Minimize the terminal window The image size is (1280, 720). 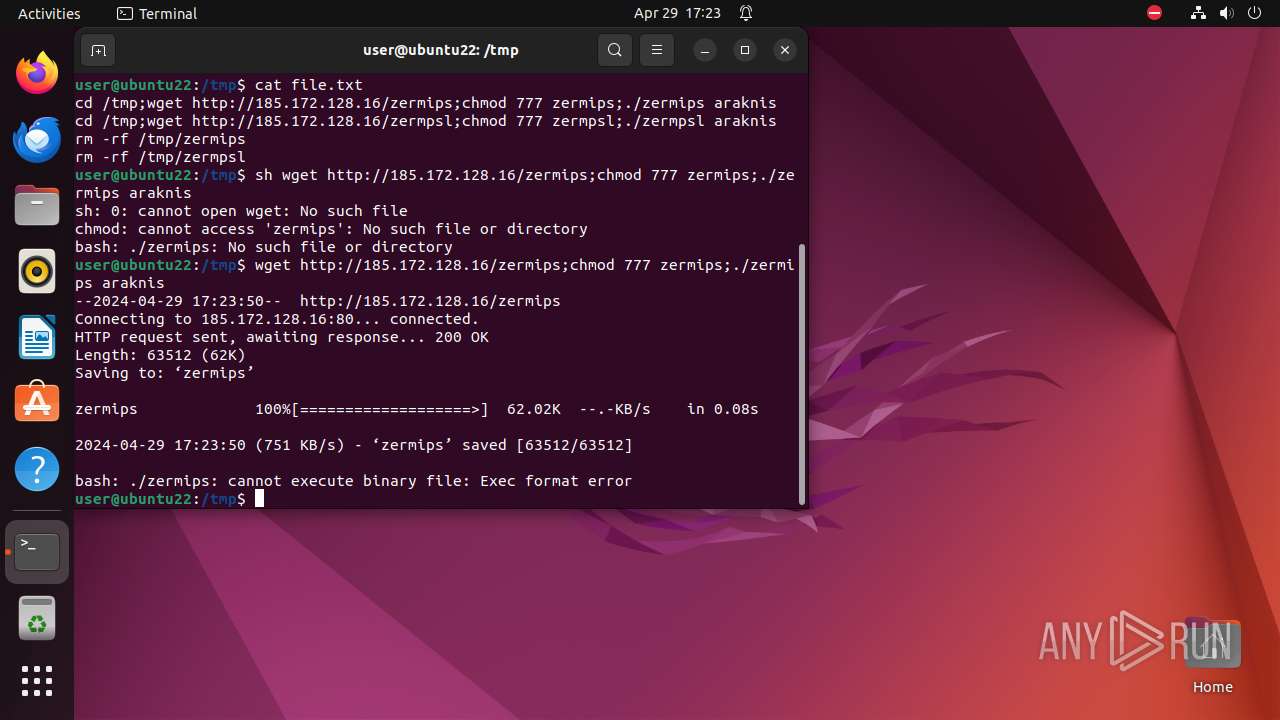(705, 50)
